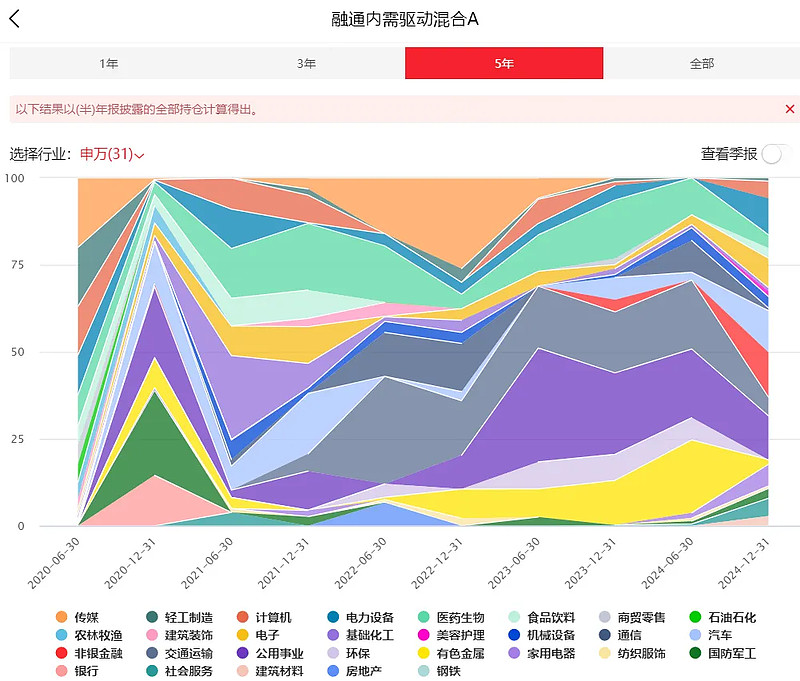Click the 选择行业 label
This screenshot has height=681, width=800.
pyautogui.click(x=40, y=154)
